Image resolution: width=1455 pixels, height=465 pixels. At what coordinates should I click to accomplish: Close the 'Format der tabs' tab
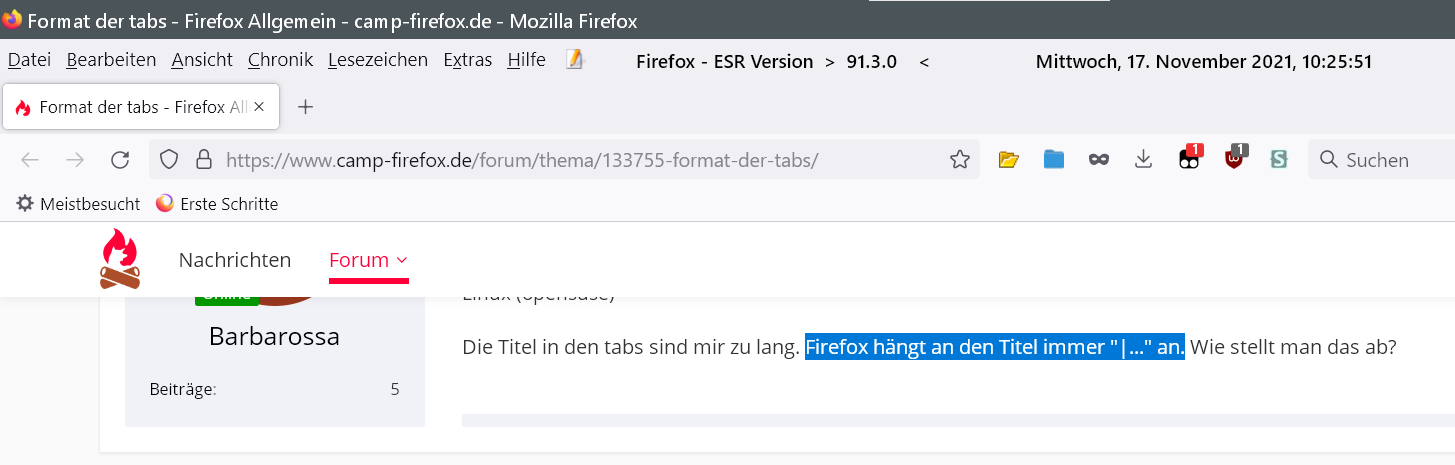click(x=259, y=108)
